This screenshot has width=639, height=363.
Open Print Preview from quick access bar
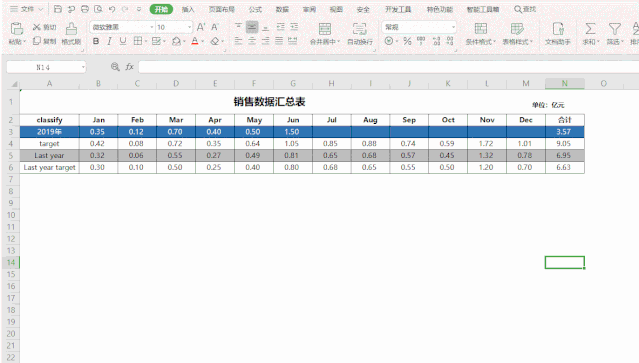(x=98, y=9)
